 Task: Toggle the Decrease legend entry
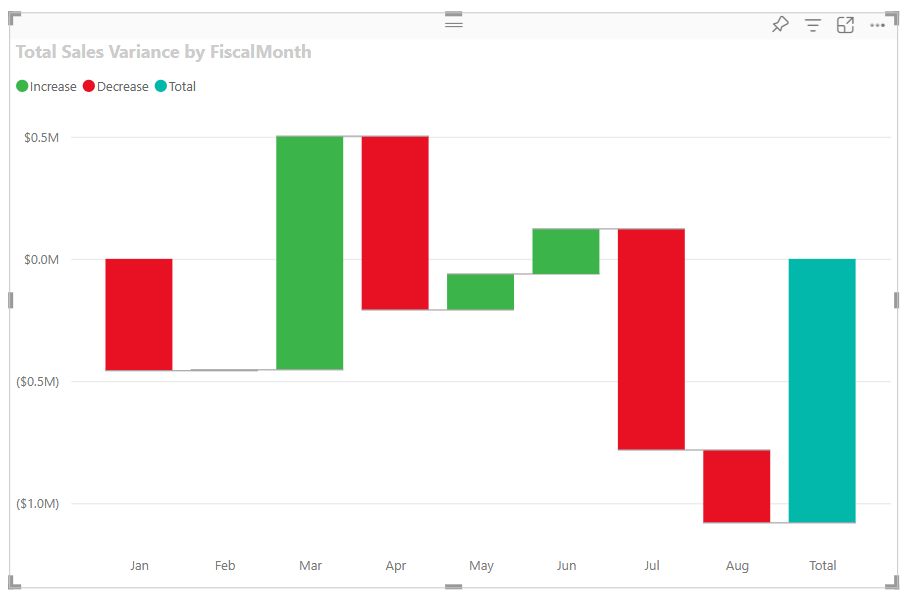[115, 86]
